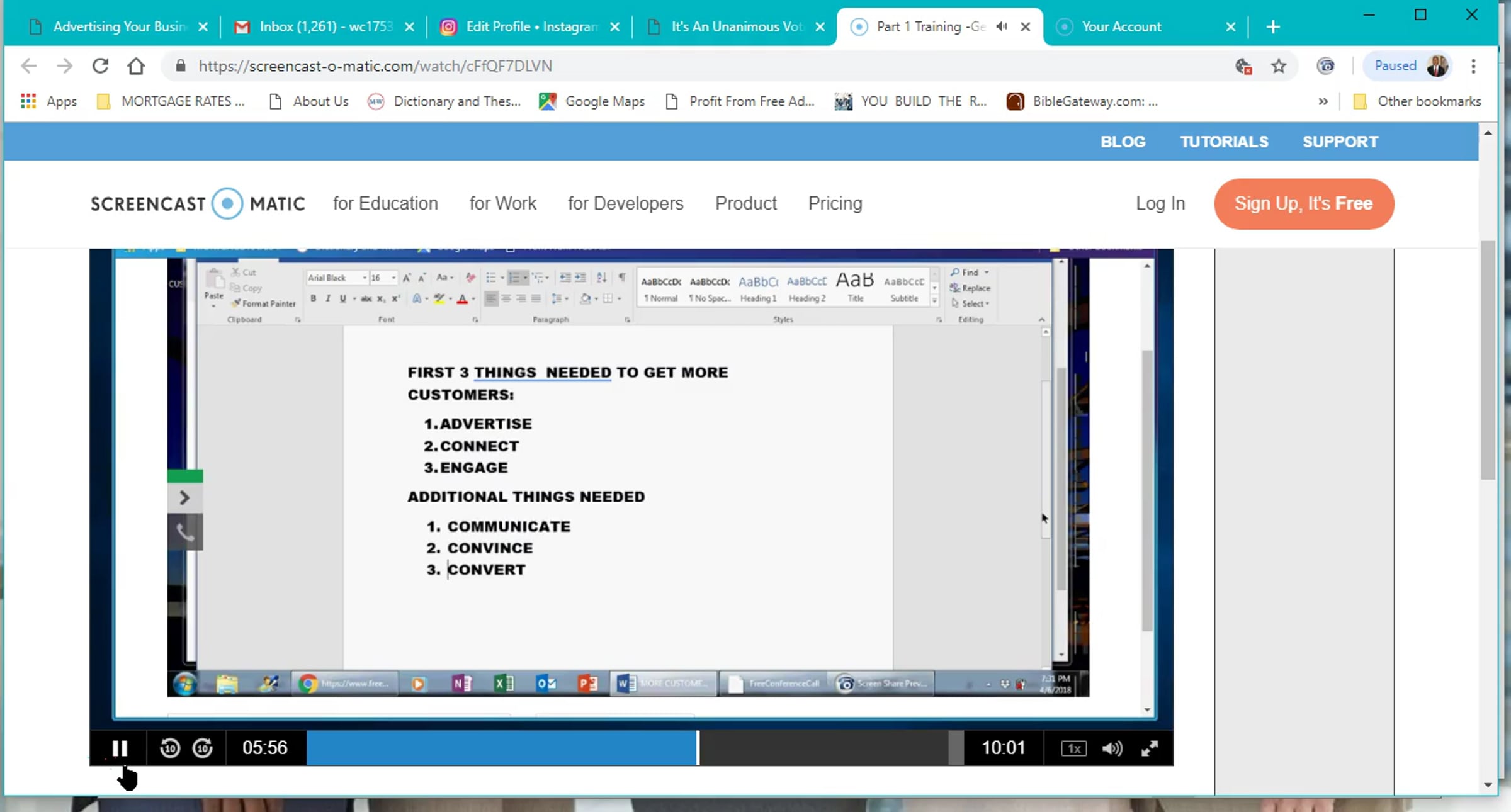
Task: Go to browser home page
Action: coord(136,66)
